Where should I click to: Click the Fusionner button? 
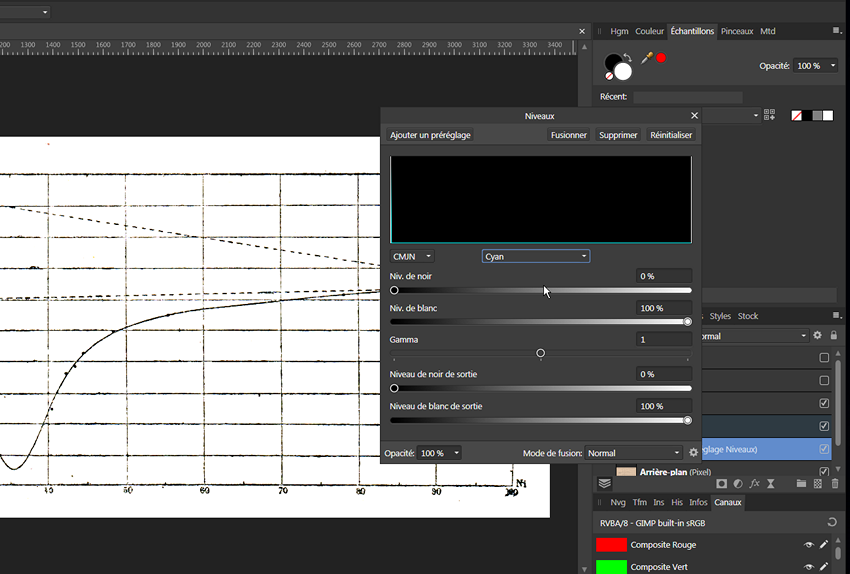click(x=569, y=135)
